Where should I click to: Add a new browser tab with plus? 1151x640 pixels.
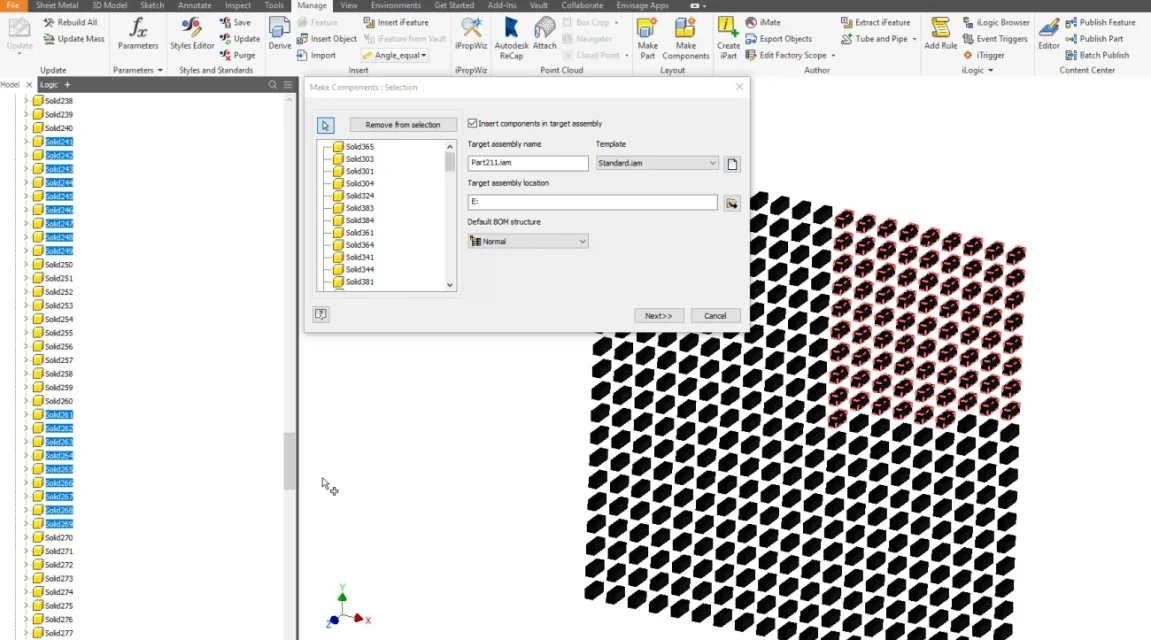tap(67, 85)
